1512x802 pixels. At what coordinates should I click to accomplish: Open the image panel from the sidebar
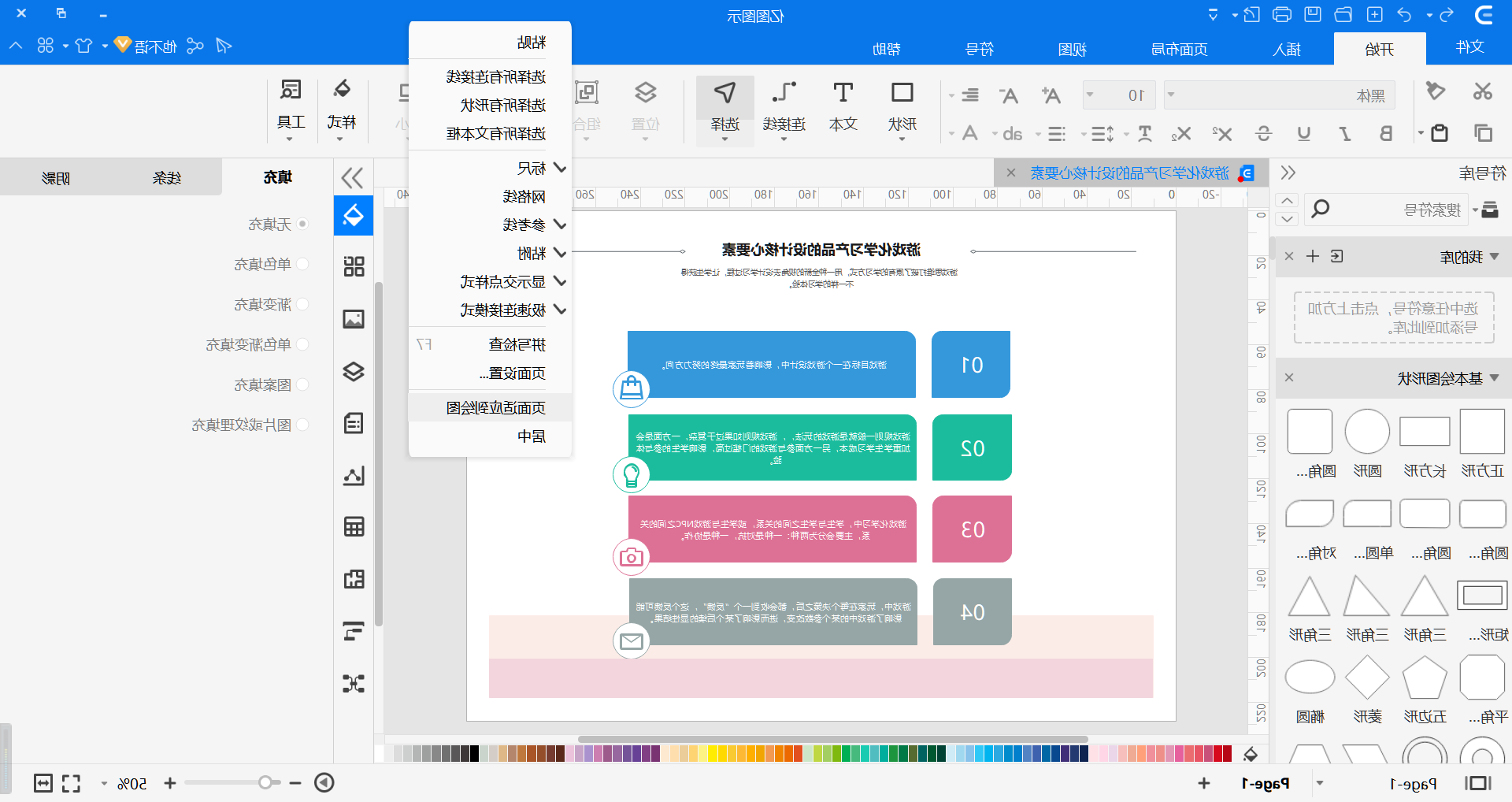pyautogui.click(x=354, y=319)
